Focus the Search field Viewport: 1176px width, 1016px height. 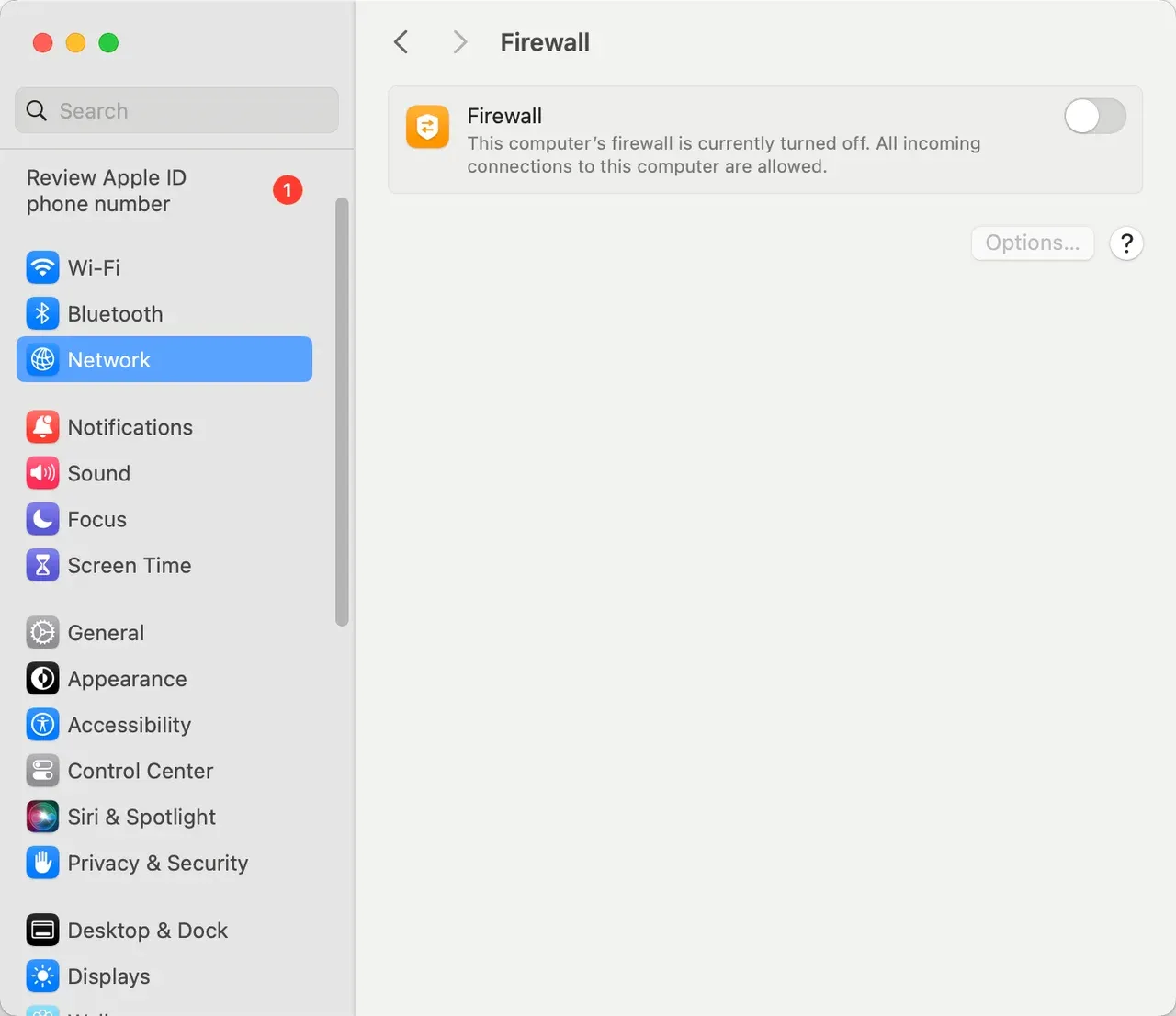point(176,111)
